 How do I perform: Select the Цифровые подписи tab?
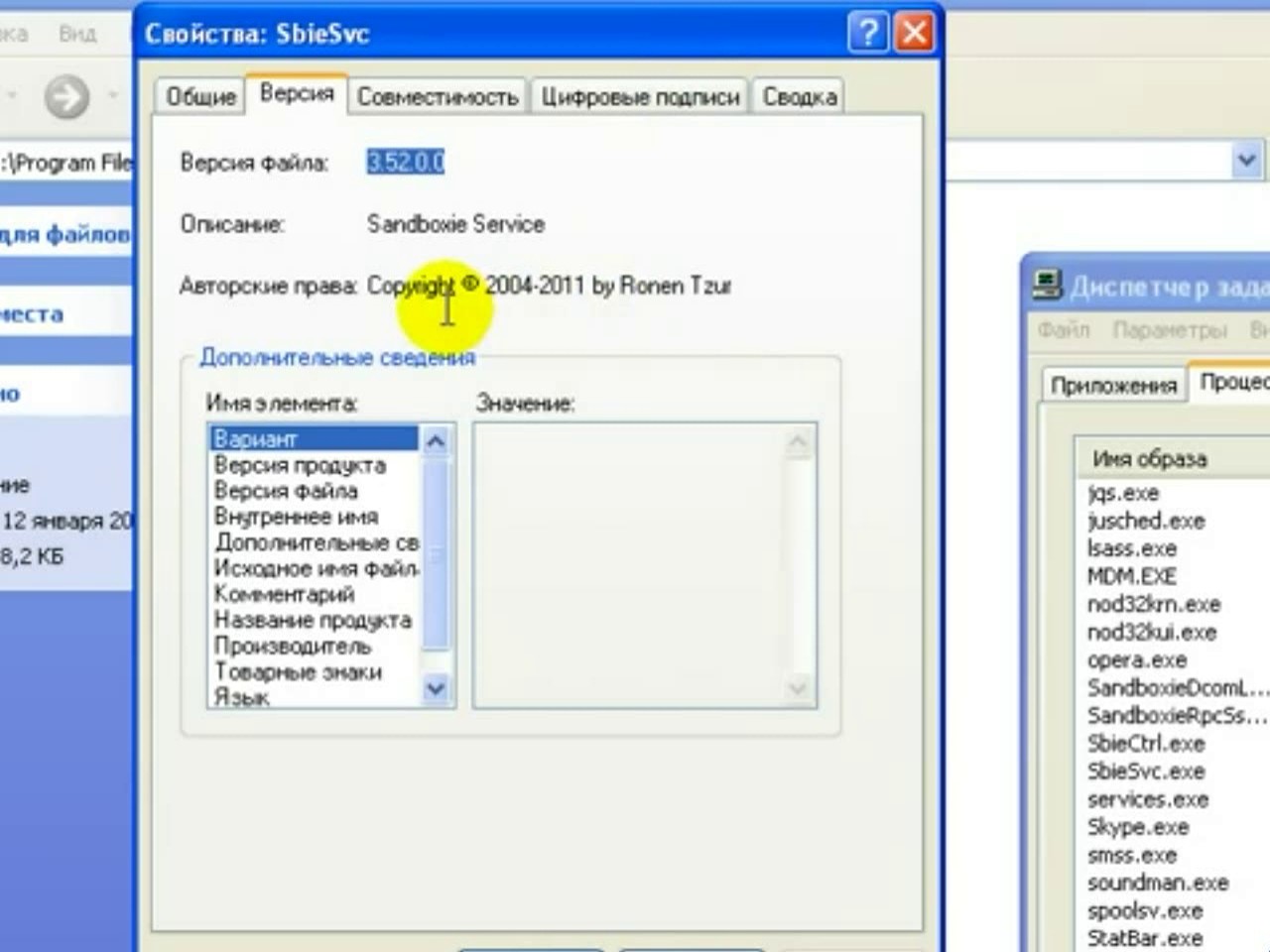click(x=640, y=97)
